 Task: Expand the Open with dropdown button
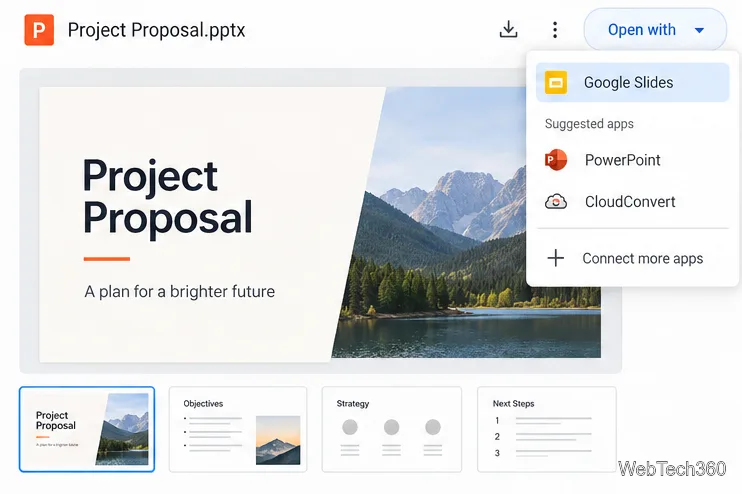click(655, 30)
